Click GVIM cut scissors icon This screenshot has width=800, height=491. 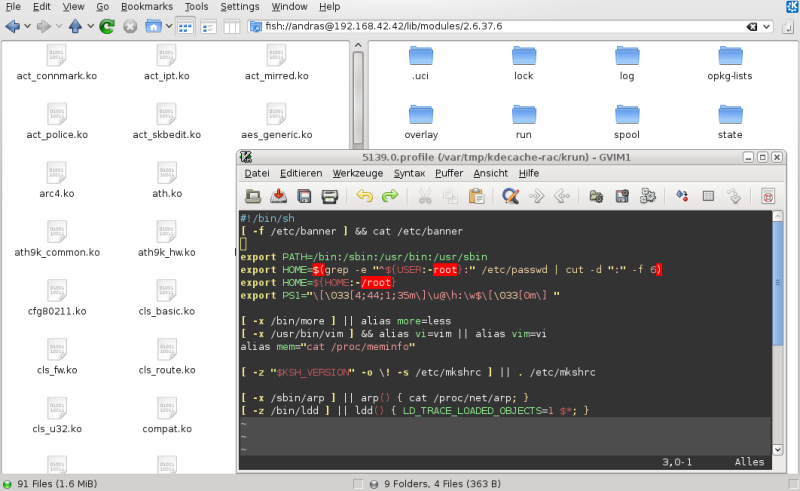425,196
